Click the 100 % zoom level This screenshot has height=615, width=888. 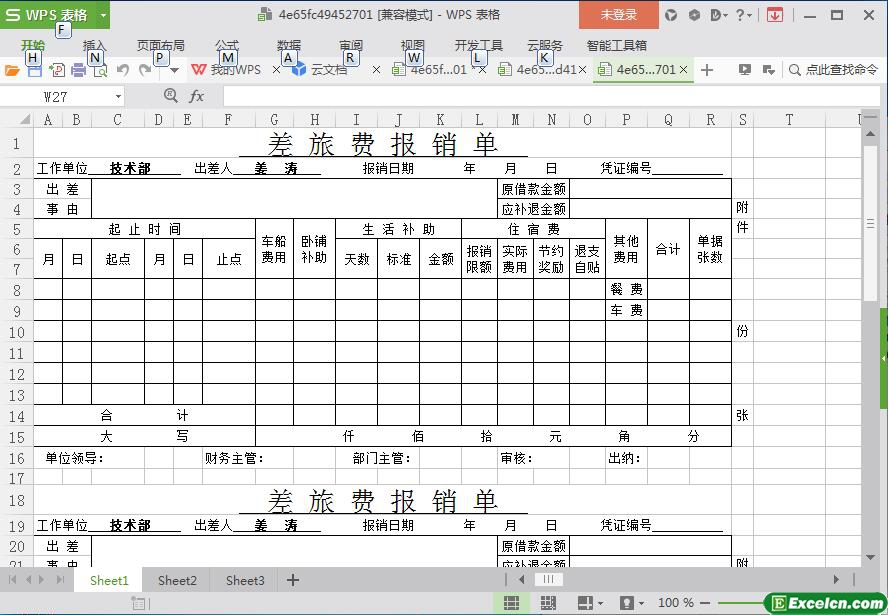(676, 603)
